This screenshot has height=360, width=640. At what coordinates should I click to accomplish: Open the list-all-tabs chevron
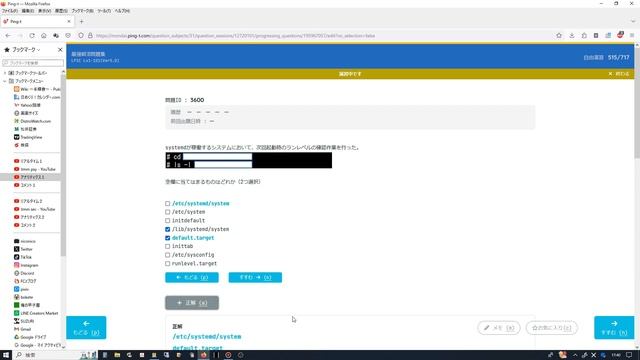click(633, 21)
